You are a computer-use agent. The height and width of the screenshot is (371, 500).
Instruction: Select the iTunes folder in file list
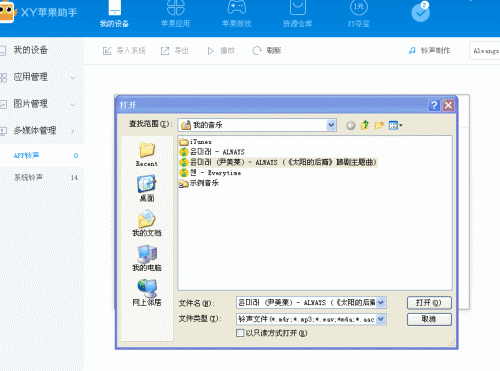click(x=195, y=142)
